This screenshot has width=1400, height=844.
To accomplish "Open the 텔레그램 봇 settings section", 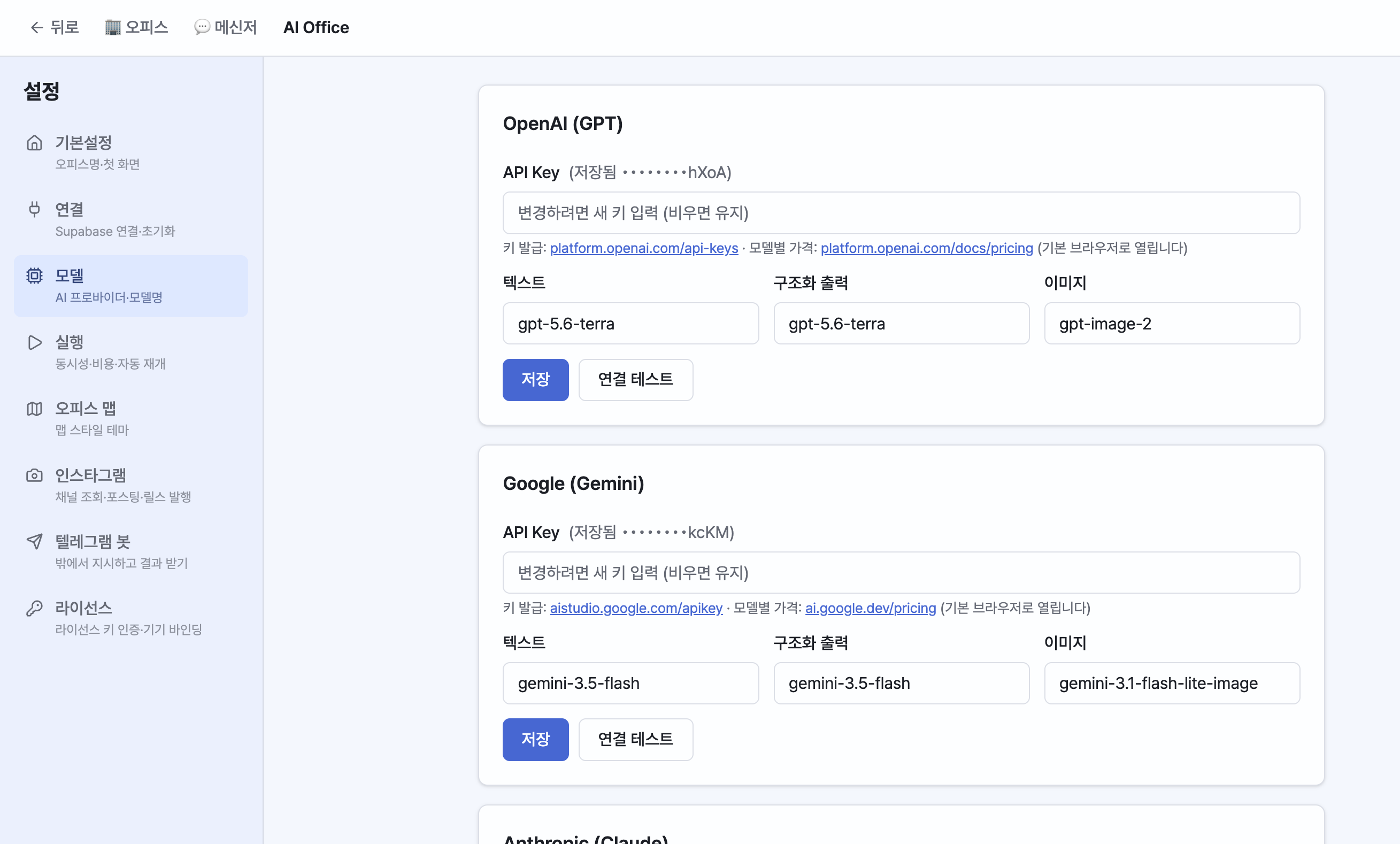I will pos(131,552).
